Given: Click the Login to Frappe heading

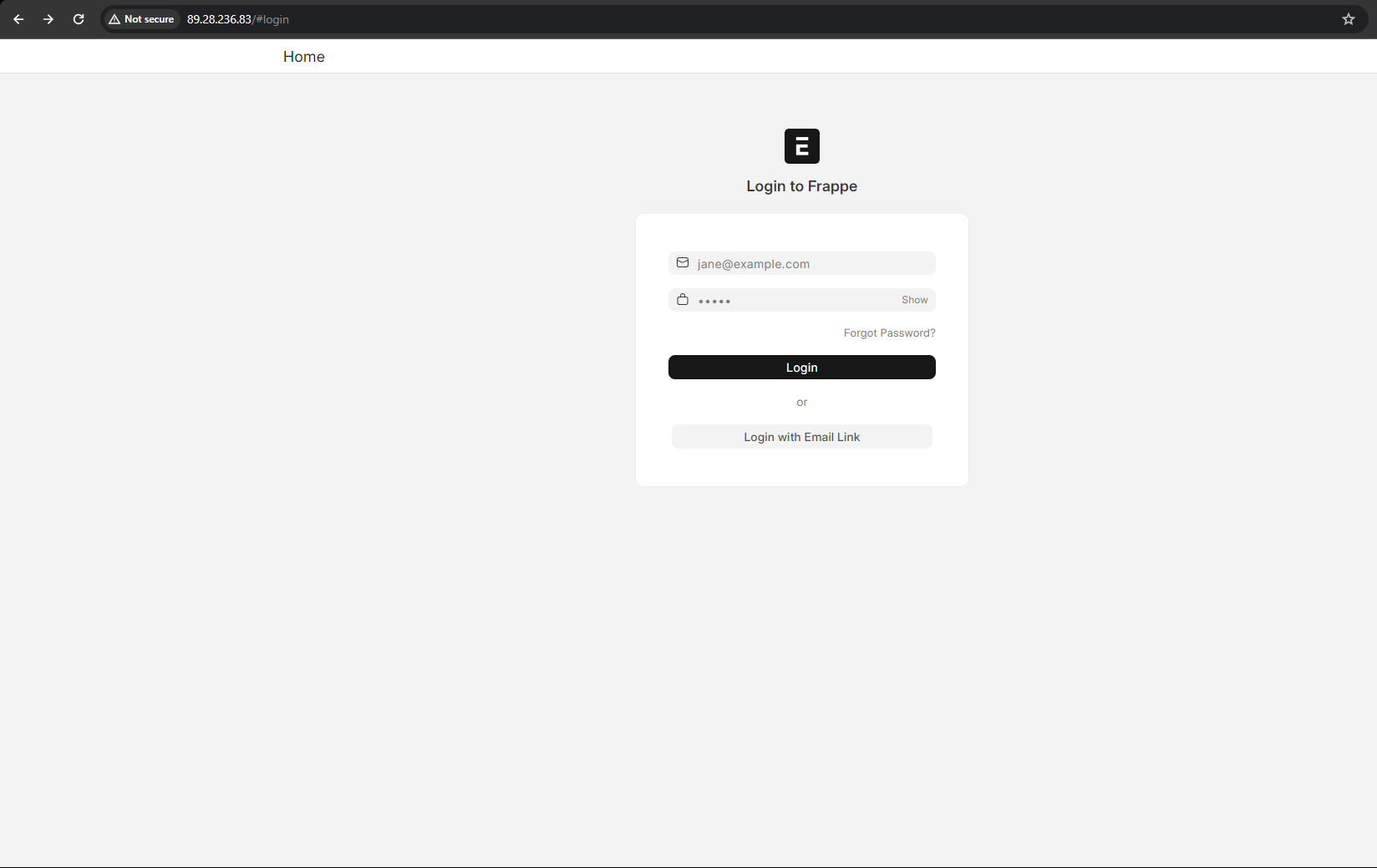Looking at the screenshot, I should [801, 186].
